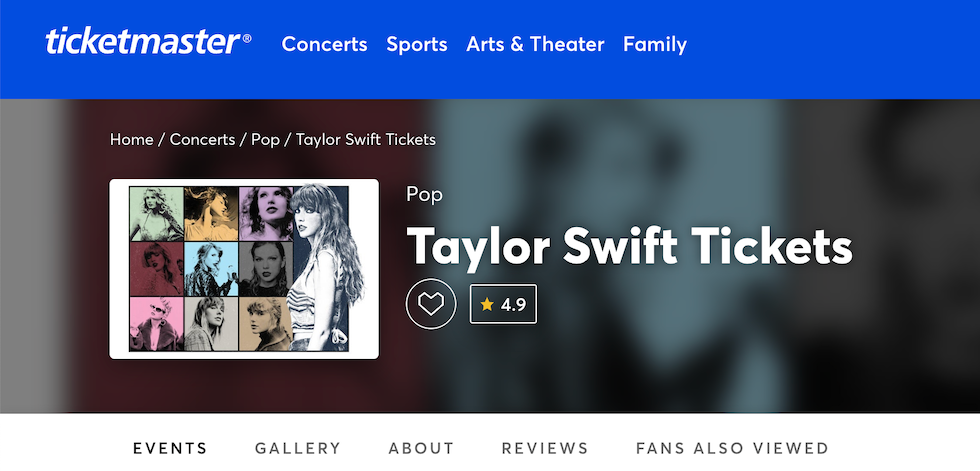Click the gold star rating icon
Viewport: 980px width, 471px height.
(x=487, y=304)
